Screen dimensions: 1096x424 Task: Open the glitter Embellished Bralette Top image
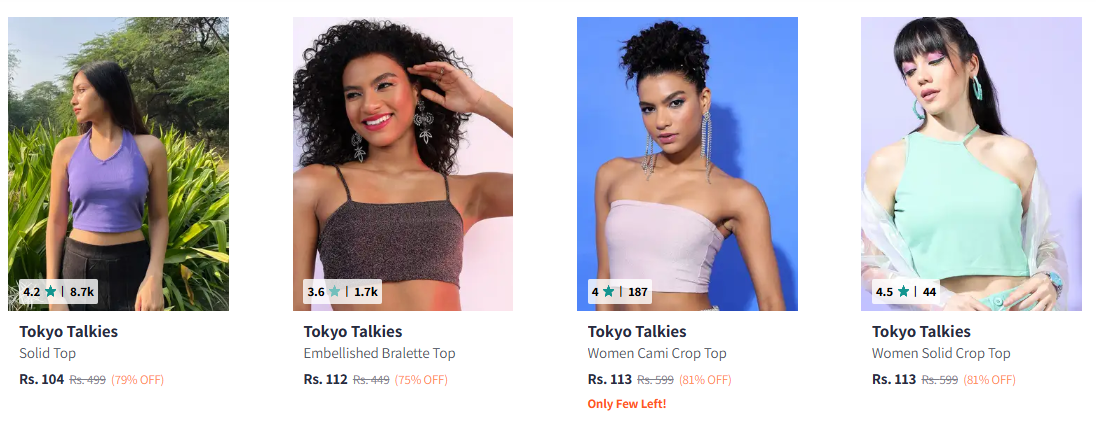point(403,163)
